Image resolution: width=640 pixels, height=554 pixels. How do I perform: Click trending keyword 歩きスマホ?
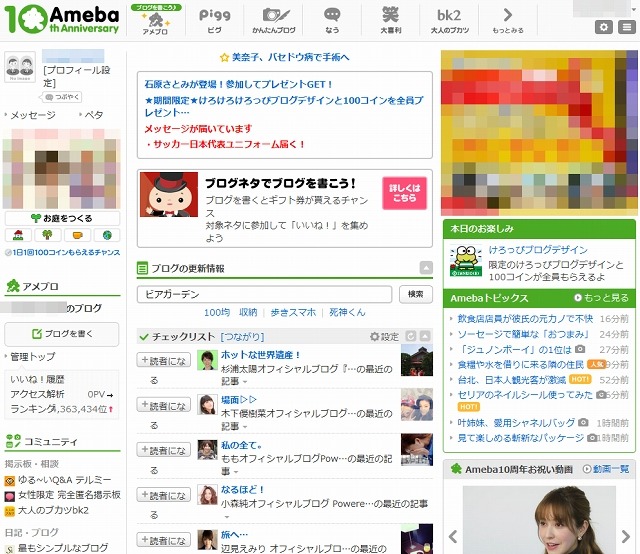pyautogui.click(x=293, y=312)
